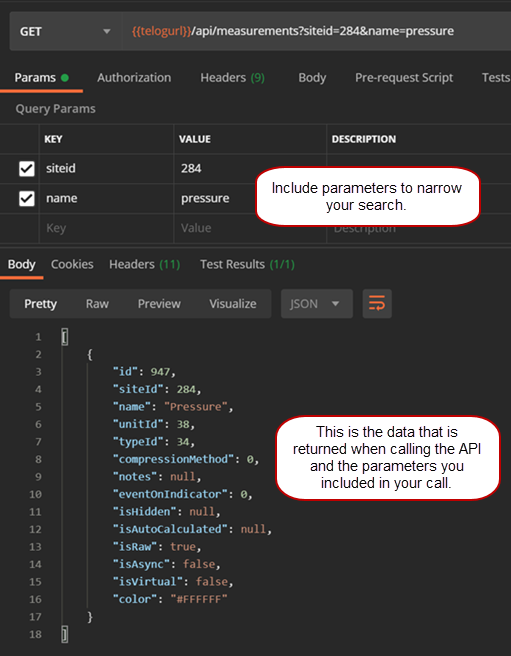Uncheck the name parameter checkbox
The image size is (511, 656).
pos(26,198)
